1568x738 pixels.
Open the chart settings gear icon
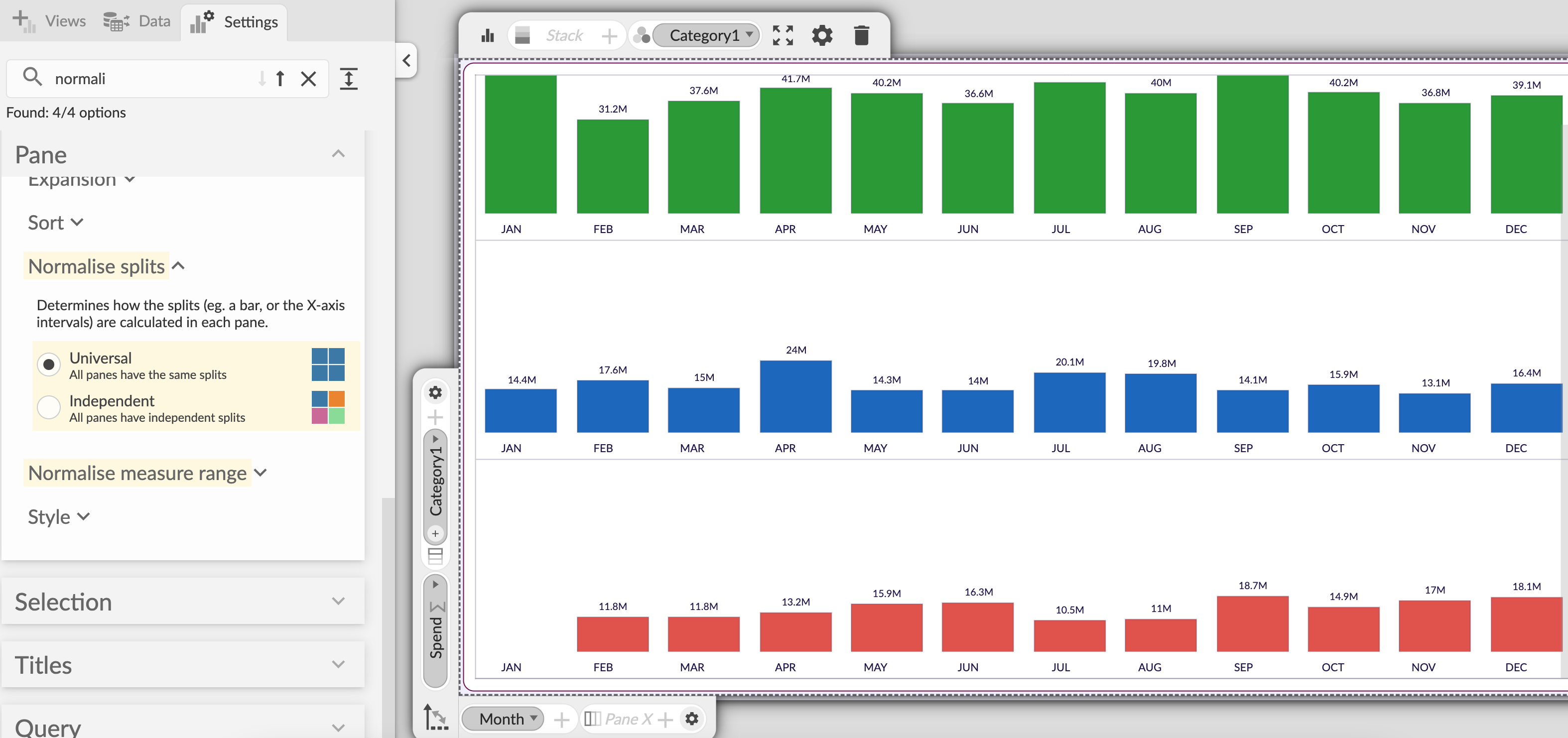[x=822, y=36]
